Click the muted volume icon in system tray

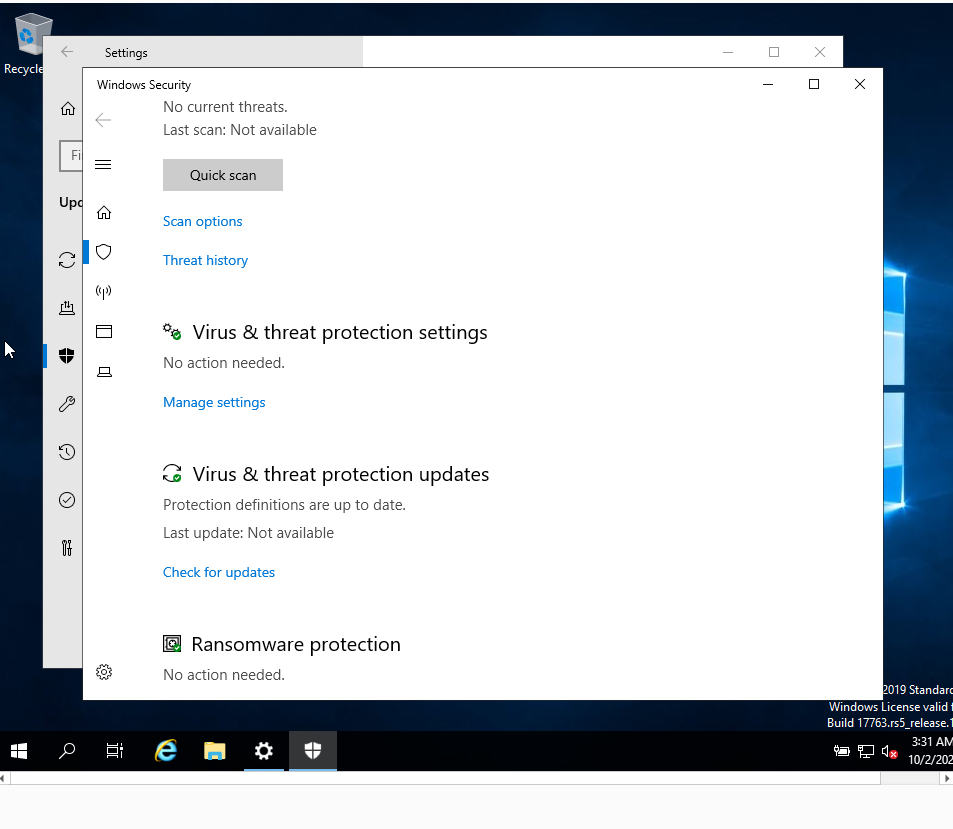pyautogui.click(x=889, y=752)
